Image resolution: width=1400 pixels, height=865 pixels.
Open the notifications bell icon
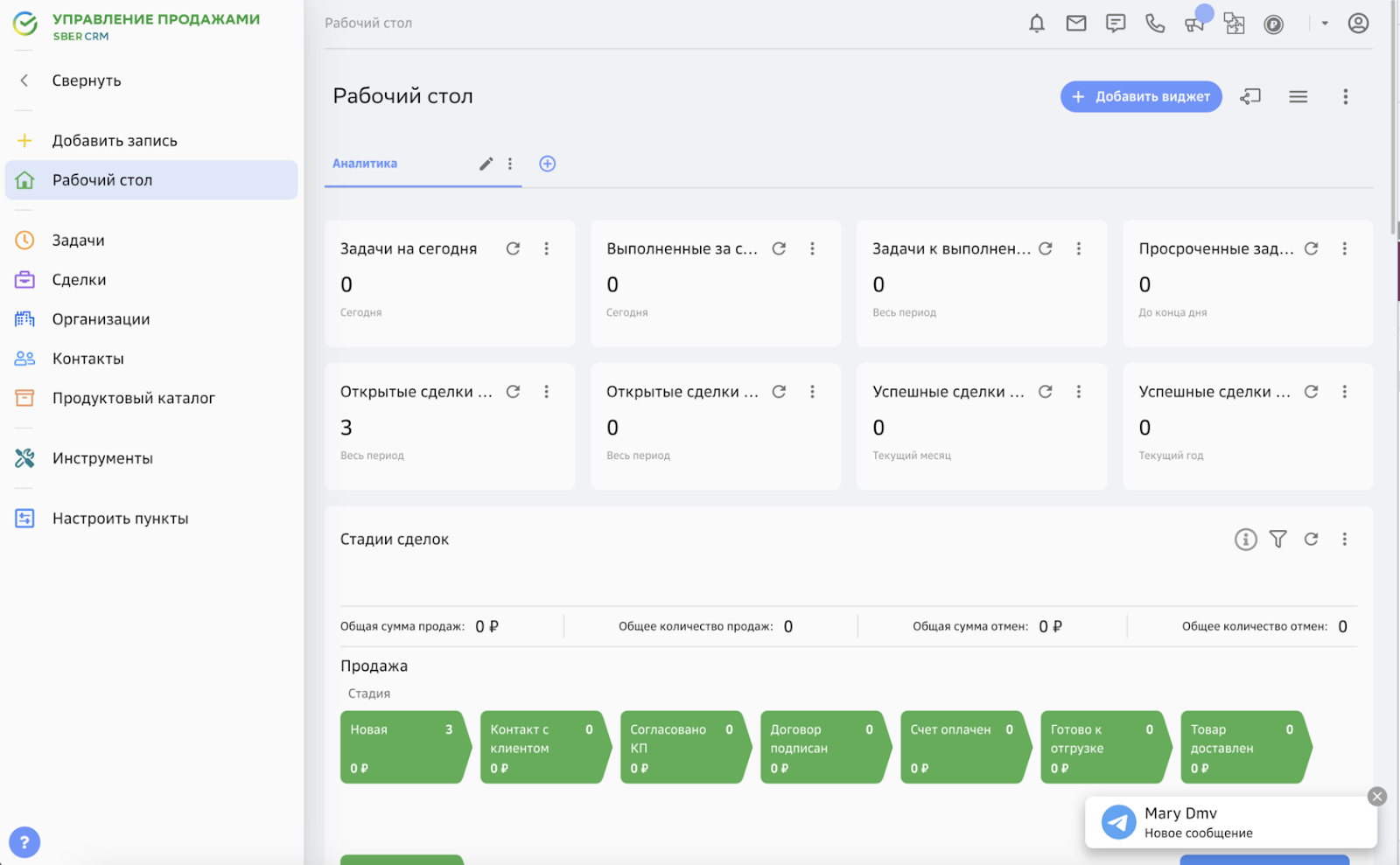[x=1036, y=24]
